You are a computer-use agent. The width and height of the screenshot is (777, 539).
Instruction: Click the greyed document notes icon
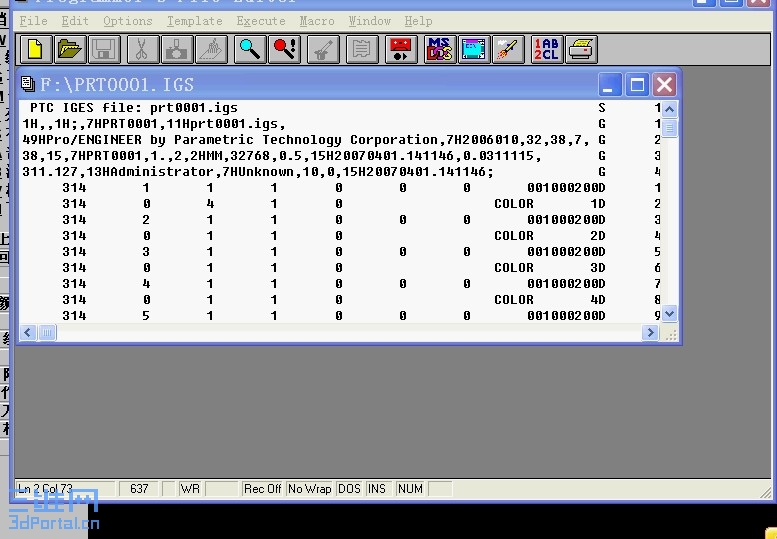tap(362, 50)
